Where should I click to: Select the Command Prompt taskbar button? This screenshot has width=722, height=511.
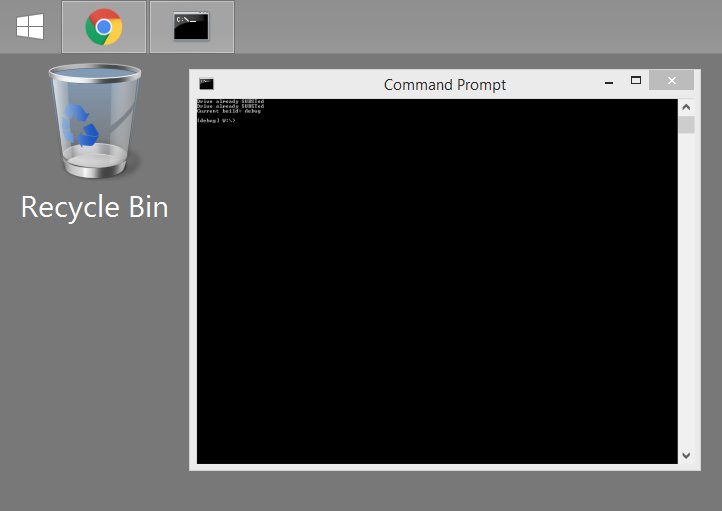tap(192, 27)
